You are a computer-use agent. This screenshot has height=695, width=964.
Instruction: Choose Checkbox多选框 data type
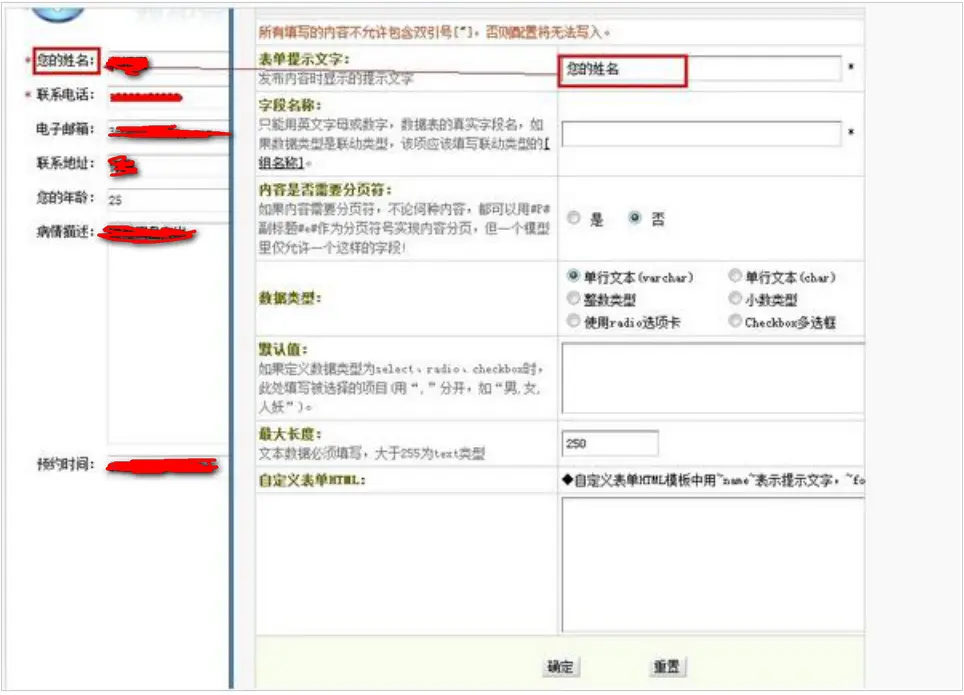coord(735,320)
